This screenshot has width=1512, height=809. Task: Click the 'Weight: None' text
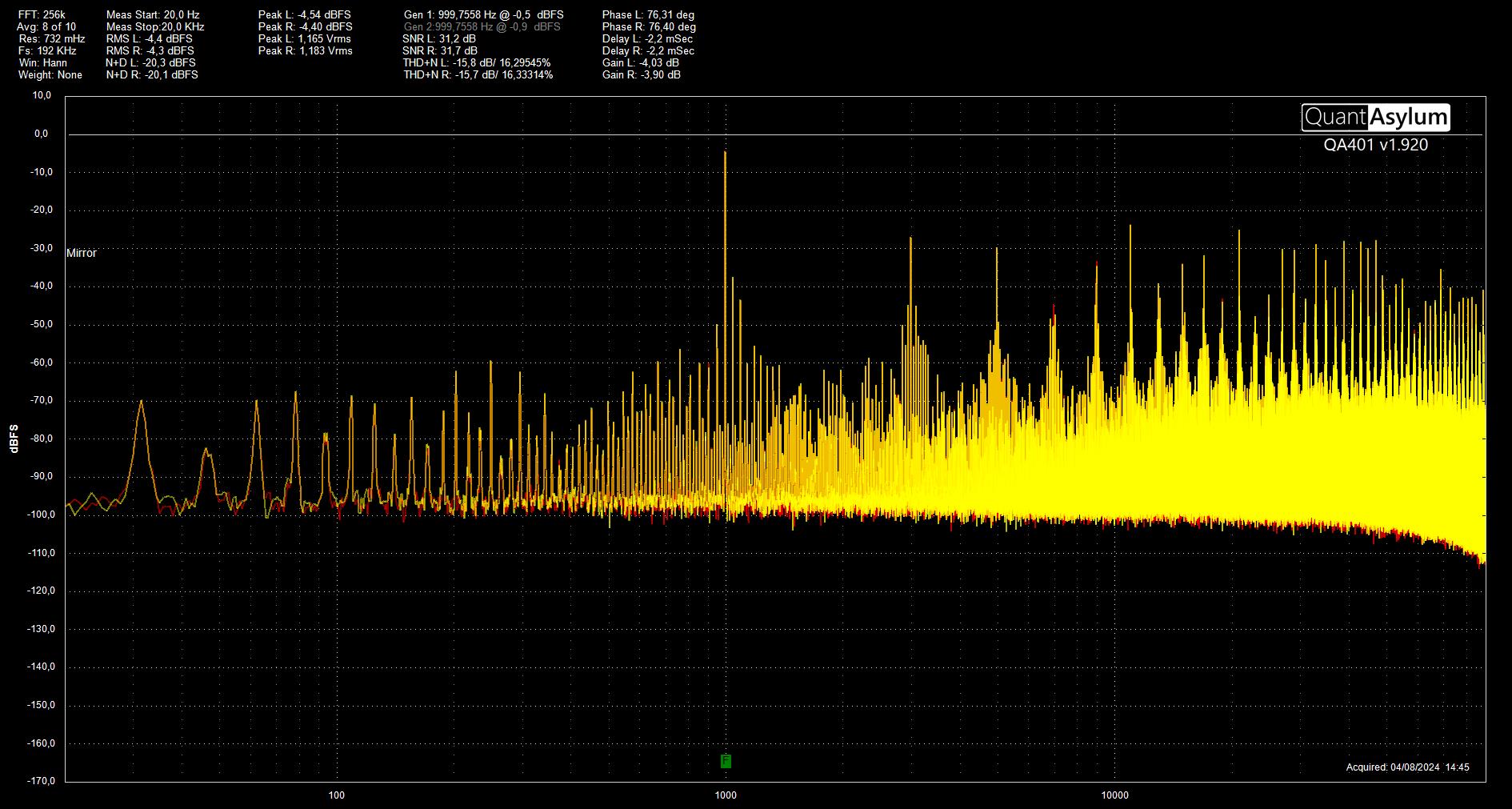(x=50, y=74)
